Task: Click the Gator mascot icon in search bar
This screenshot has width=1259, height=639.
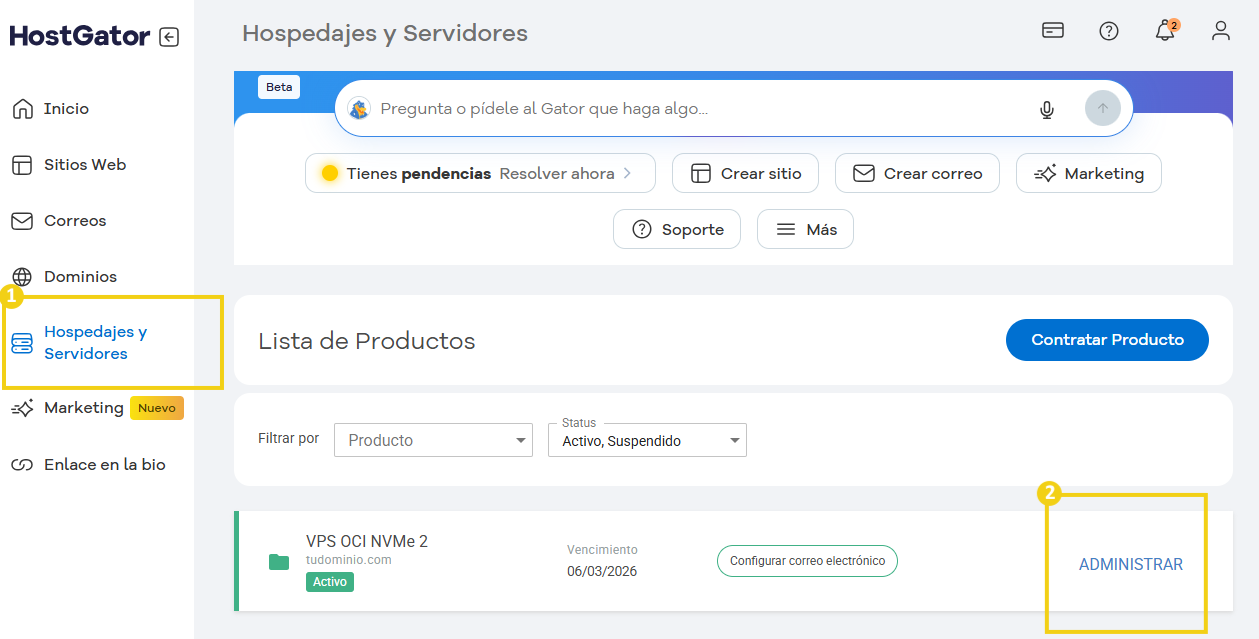Action: [x=359, y=107]
